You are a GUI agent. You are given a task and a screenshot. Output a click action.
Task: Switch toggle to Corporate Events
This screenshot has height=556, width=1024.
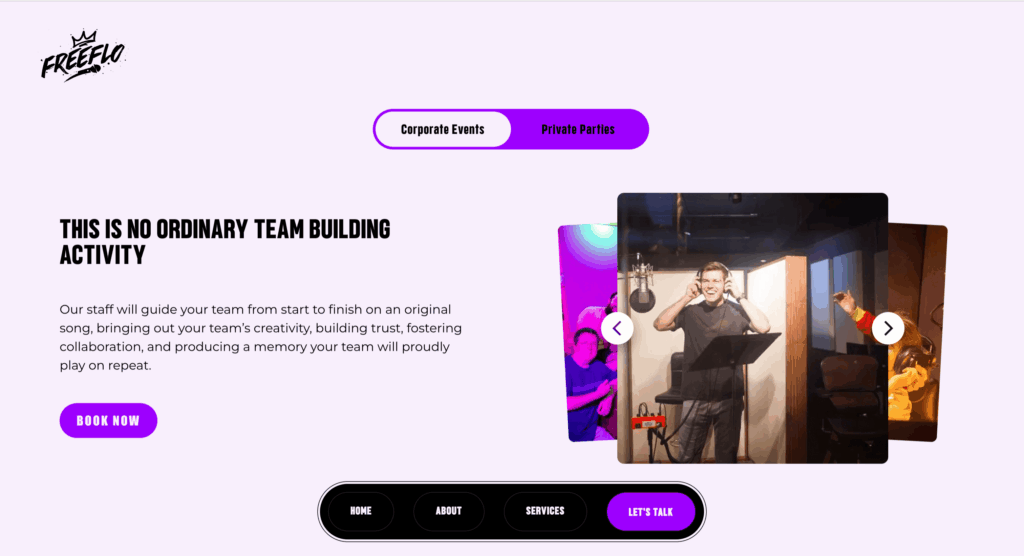click(443, 129)
